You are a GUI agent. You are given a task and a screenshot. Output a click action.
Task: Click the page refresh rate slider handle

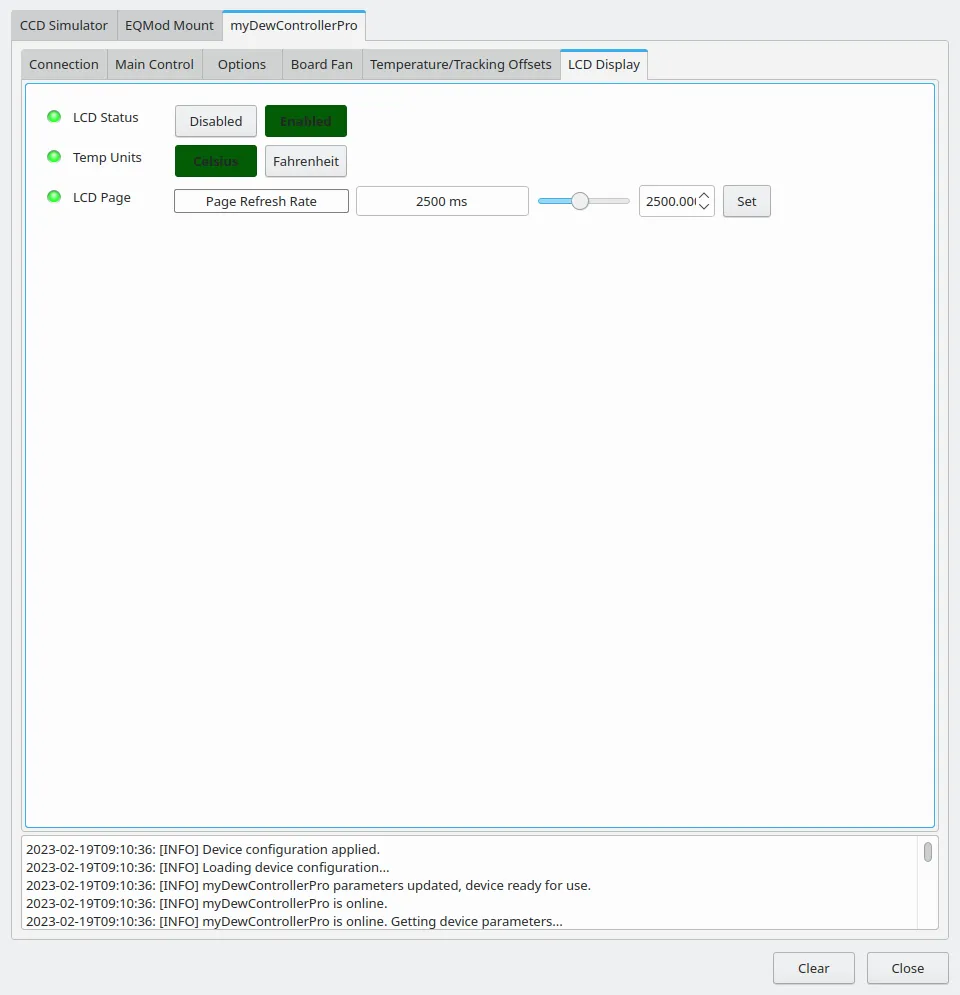pos(580,201)
